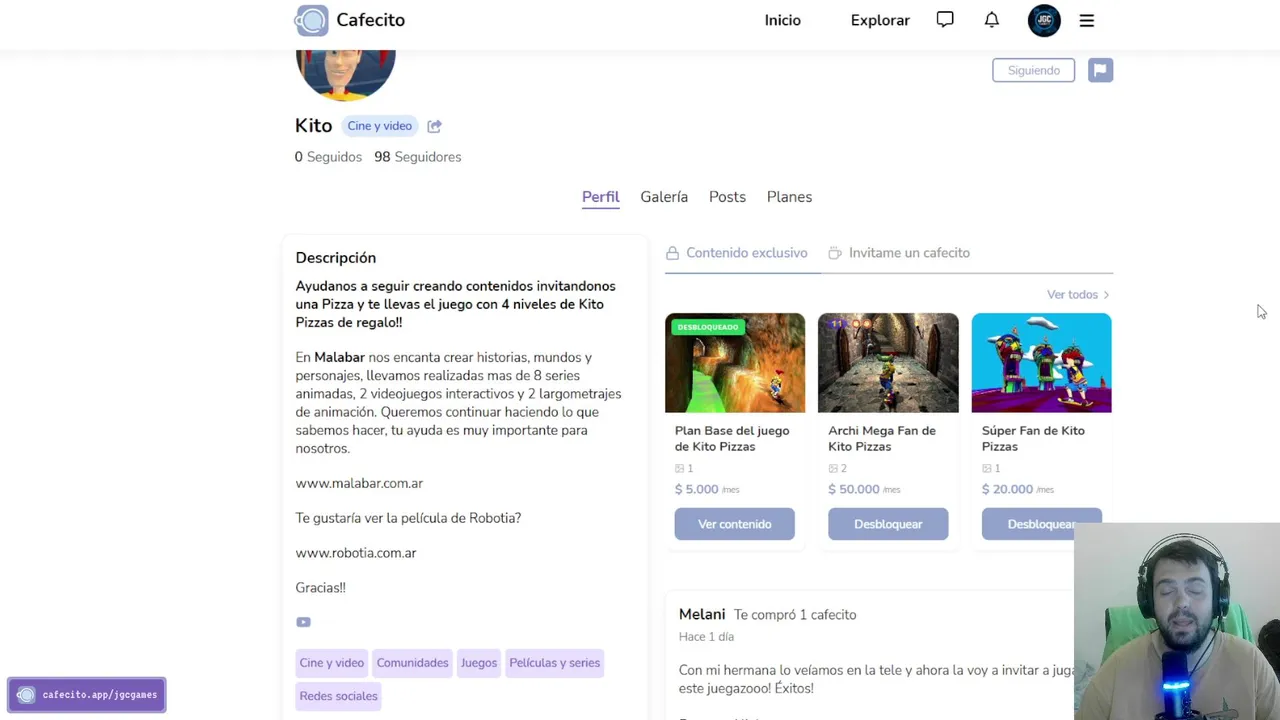The height and width of the screenshot is (720, 1280).
Task: Click the Cafecito logo icon
Action: (311, 20)
